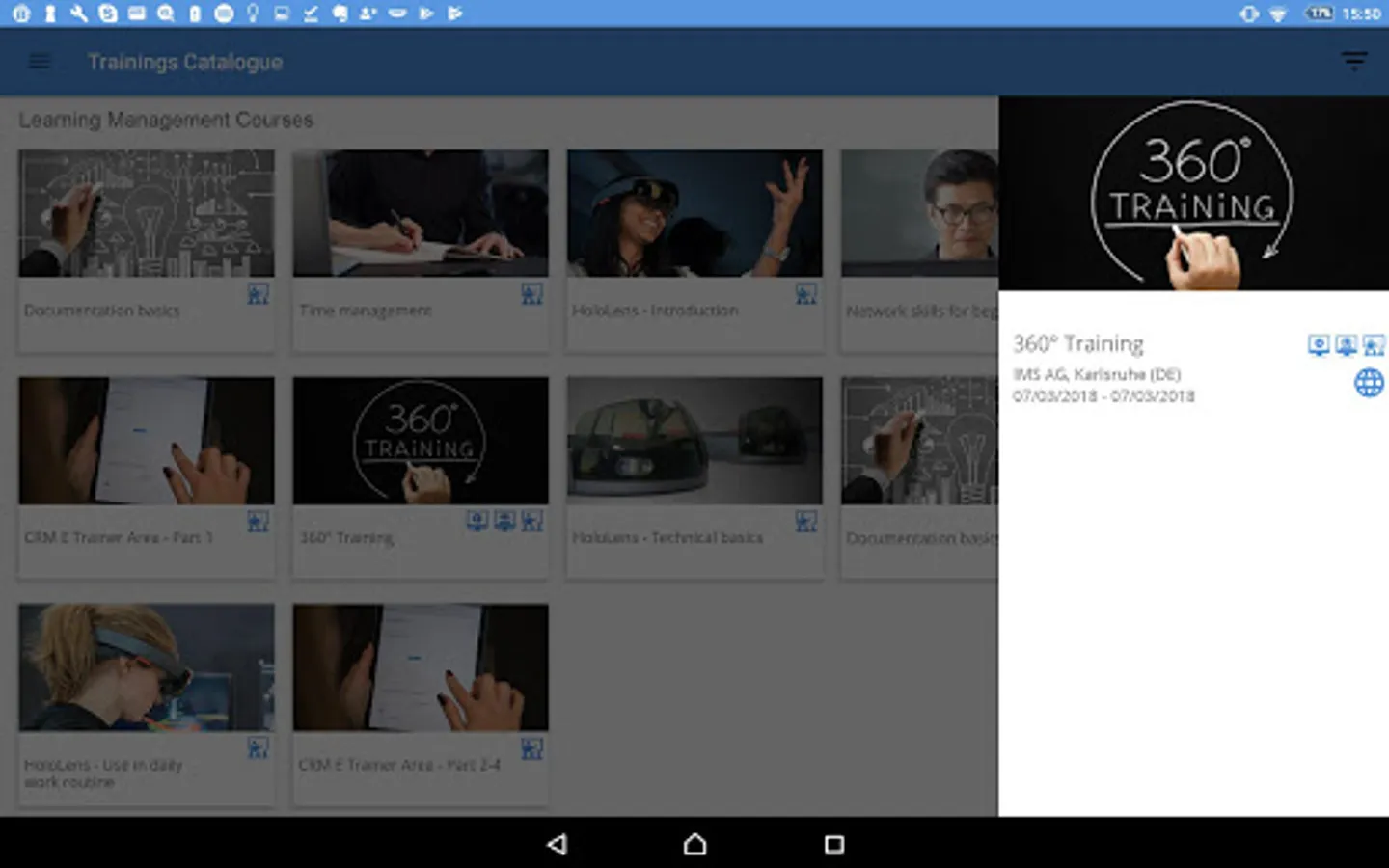The image size is (1389, 868).
Task: Tap the online-screen icon on the grid's 360° Training card
Action: pos(477,522)
